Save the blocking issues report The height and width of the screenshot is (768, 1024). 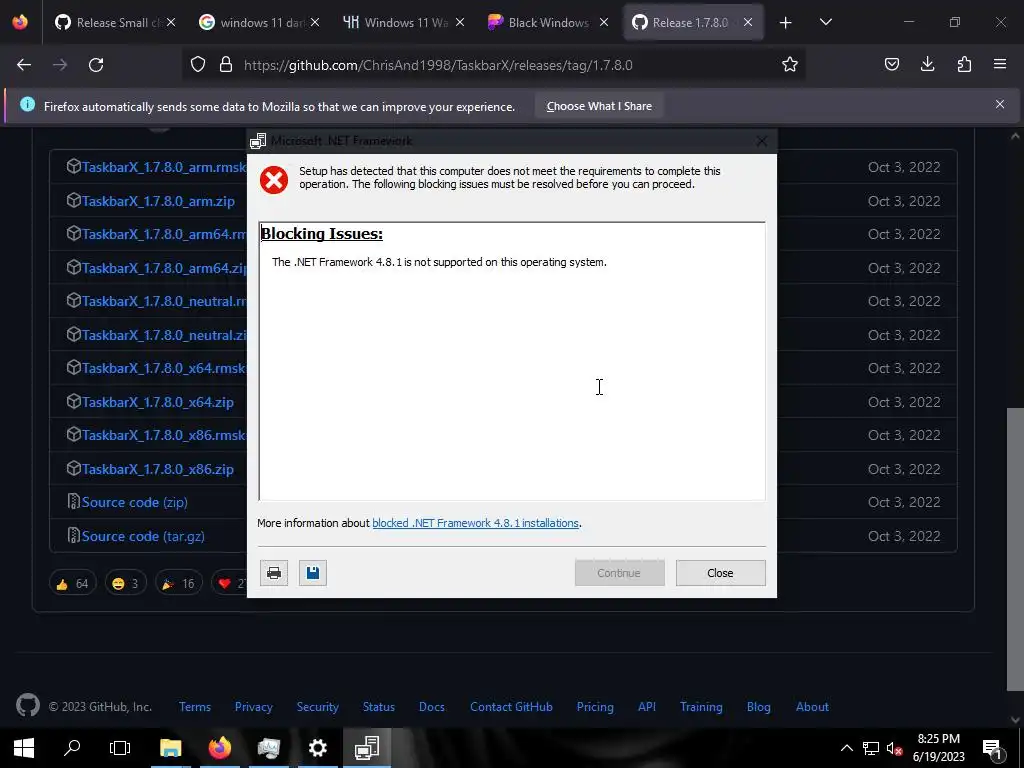click(313, 573)
